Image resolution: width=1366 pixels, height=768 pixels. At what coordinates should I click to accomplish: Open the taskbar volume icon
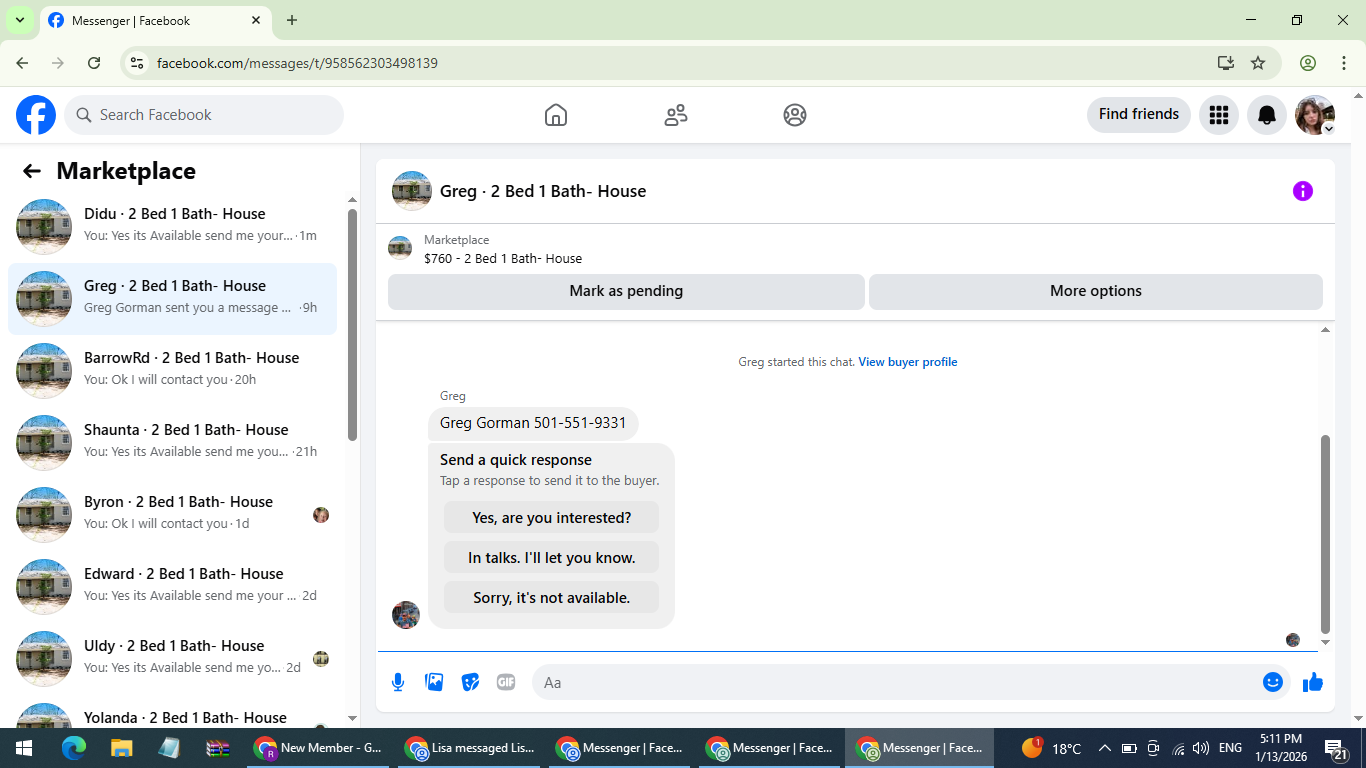click(x=1201, y=748)
